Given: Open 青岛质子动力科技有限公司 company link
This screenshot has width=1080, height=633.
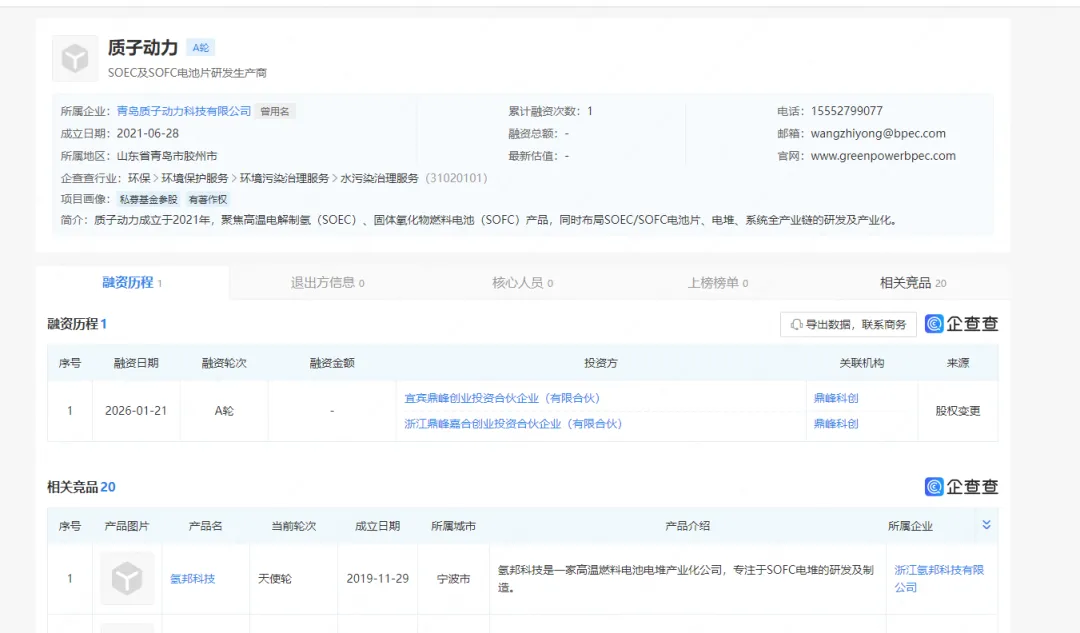Looking at the screenshot, I should [184, 111].
